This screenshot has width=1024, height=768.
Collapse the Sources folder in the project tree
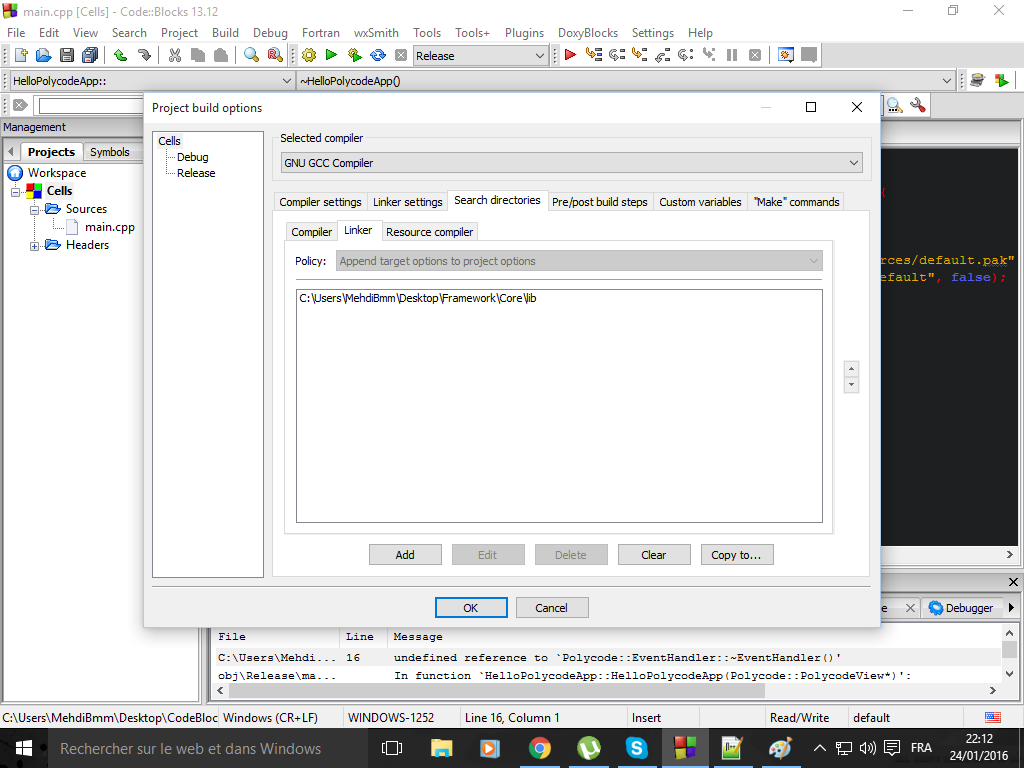click(x=34, y=208)
